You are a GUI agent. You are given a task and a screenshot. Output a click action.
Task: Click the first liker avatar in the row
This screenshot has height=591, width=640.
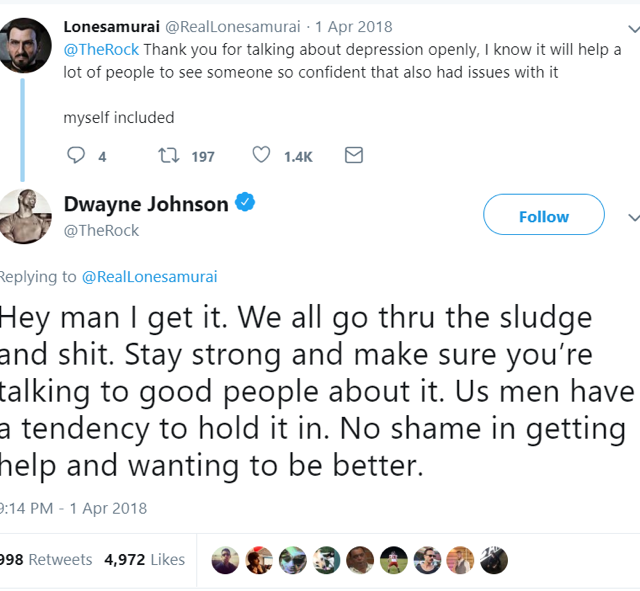click(227, 560)
